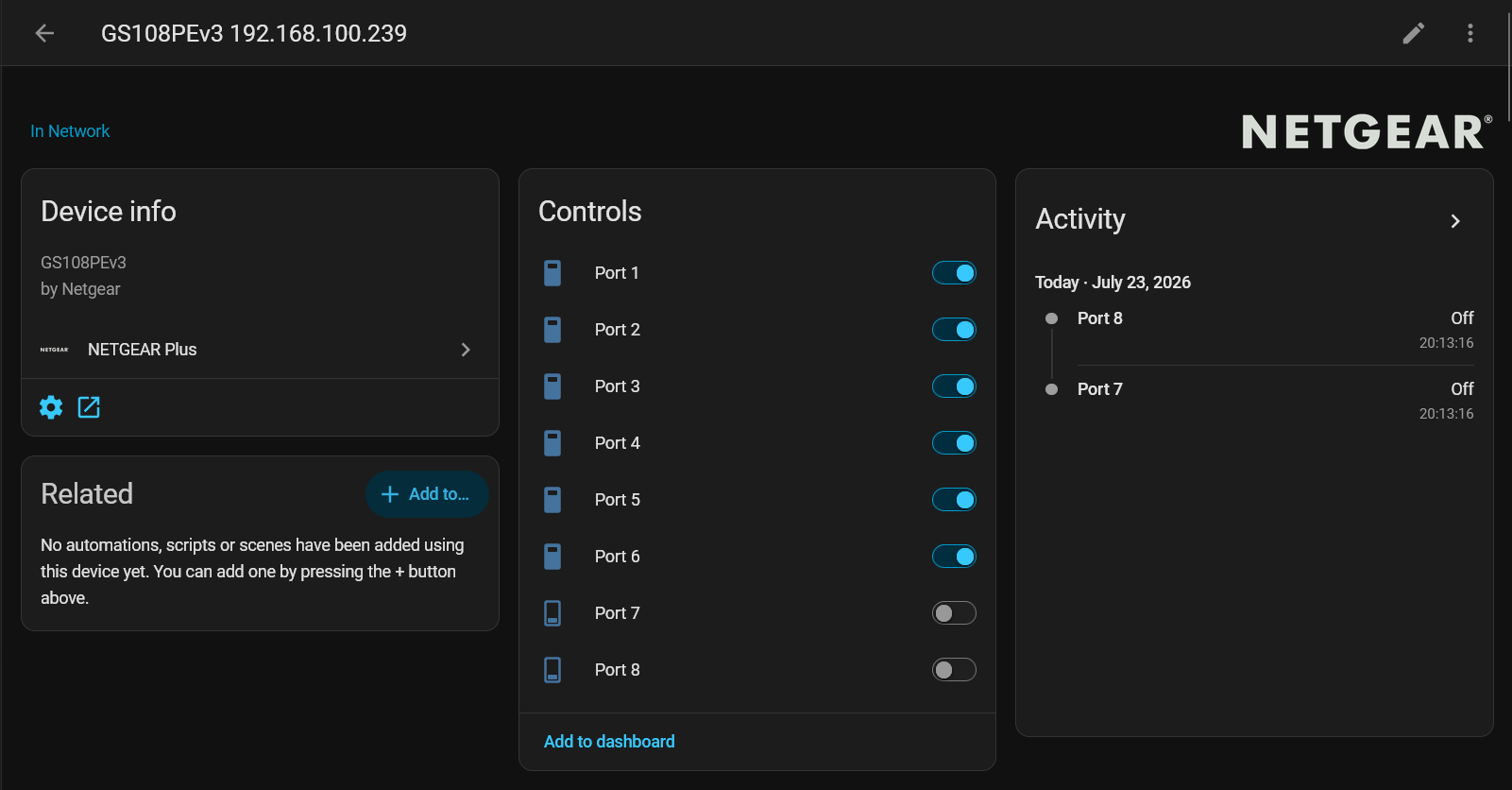1512x790 pixels.
Task: Click the Port 7 switch icon
Action: coord(552,613)
